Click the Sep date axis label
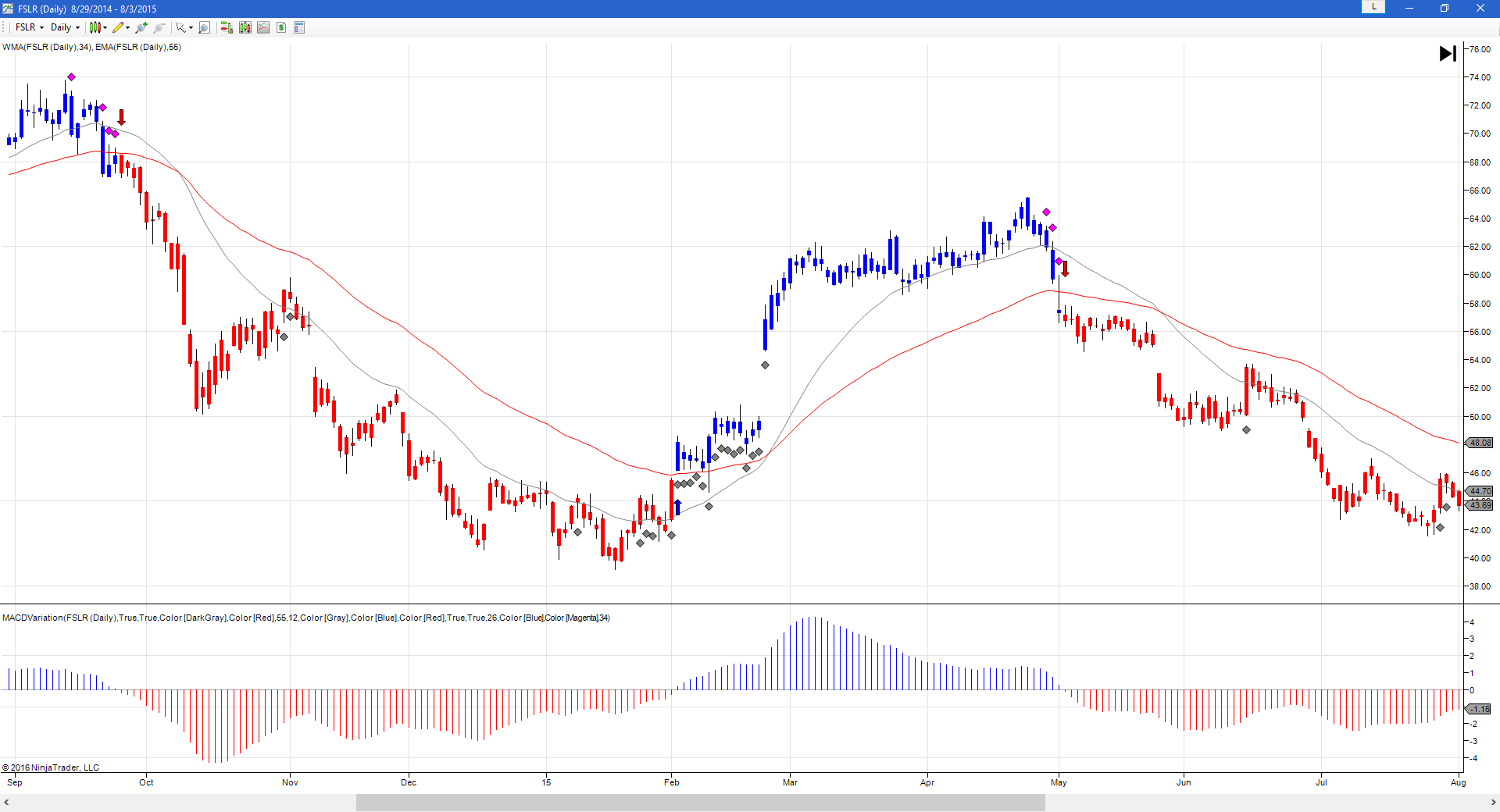 point(15,782)
